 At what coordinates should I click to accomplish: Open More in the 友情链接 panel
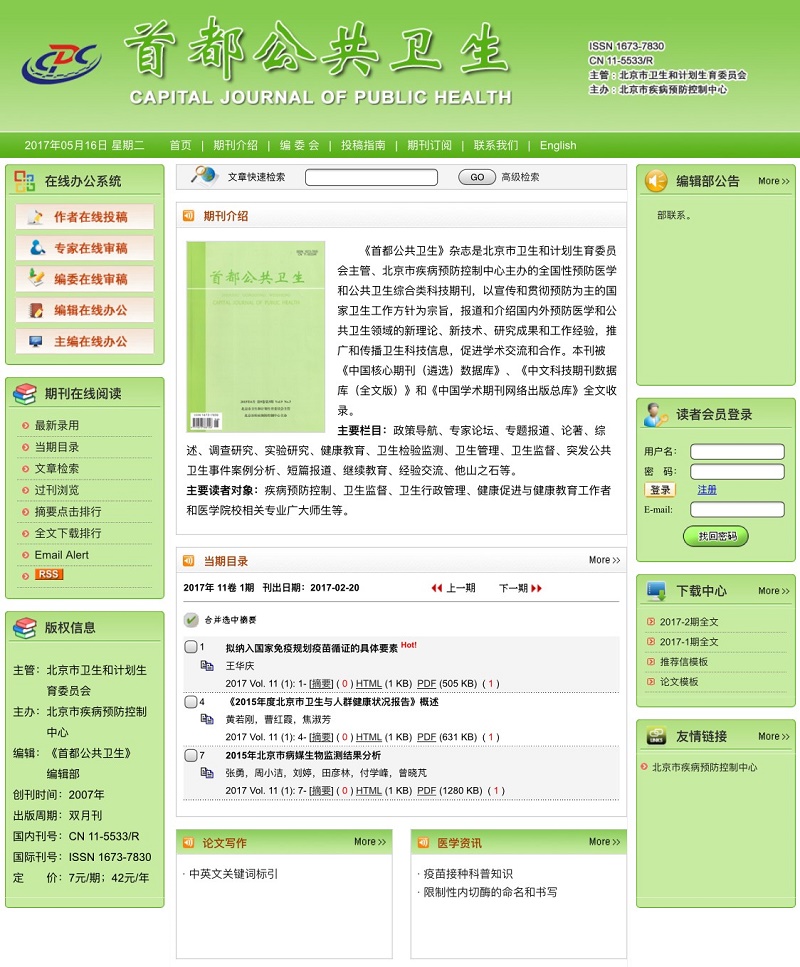773,737
